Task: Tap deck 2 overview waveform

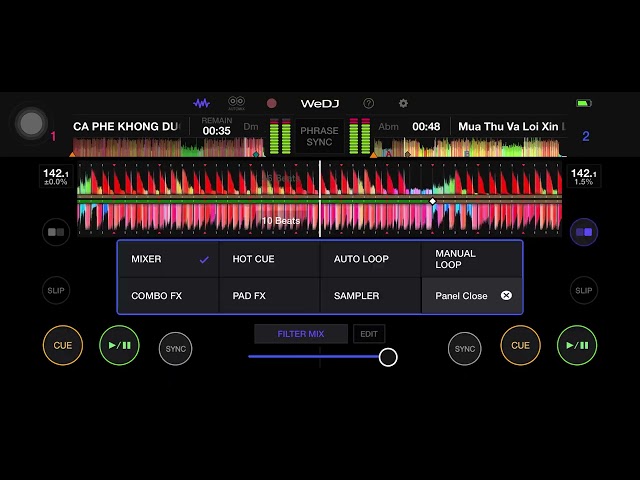Action: coord(469,147)
